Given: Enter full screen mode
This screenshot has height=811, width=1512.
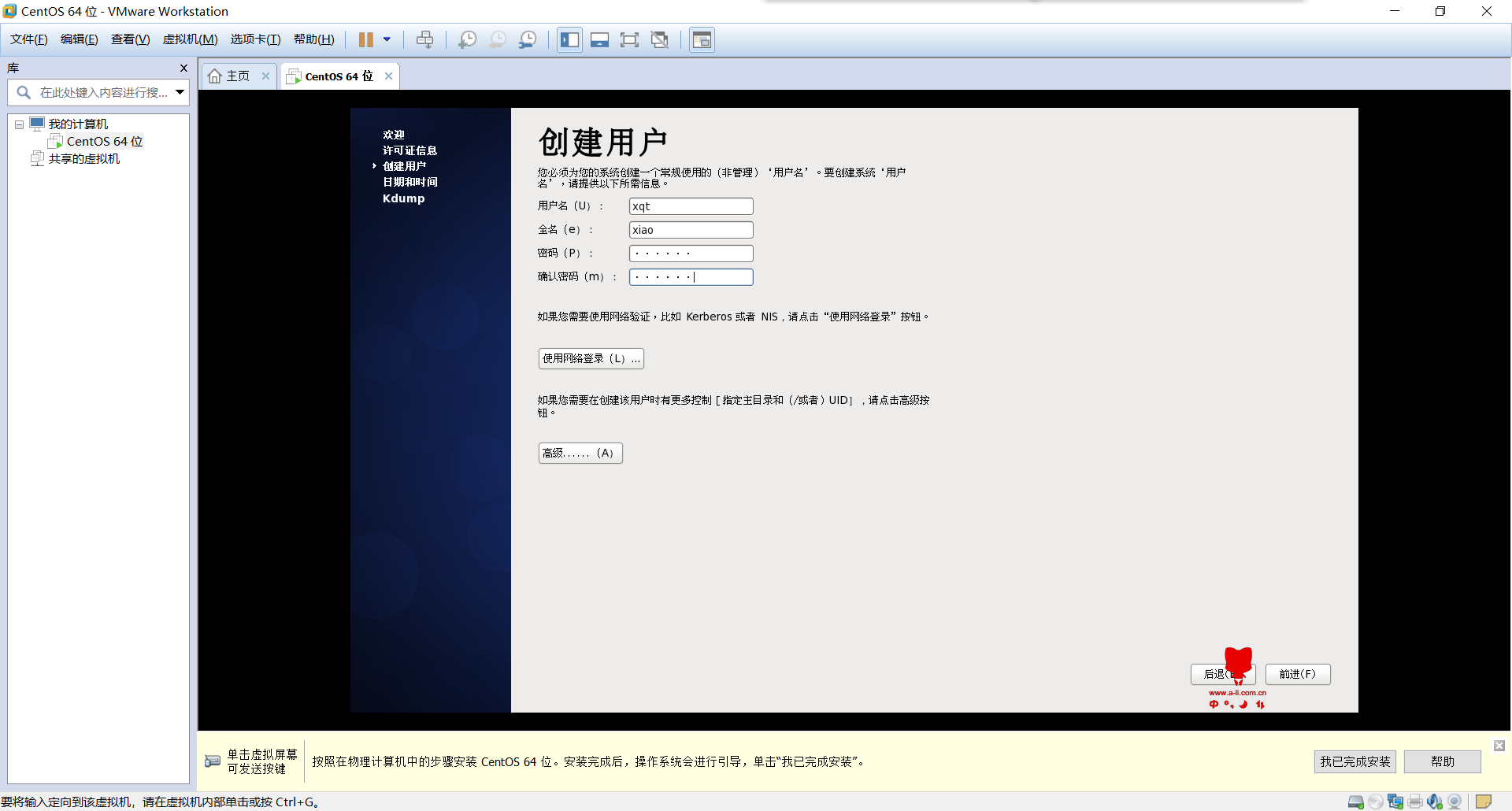Looking at the screenshot, I should (x=629, y=39).
